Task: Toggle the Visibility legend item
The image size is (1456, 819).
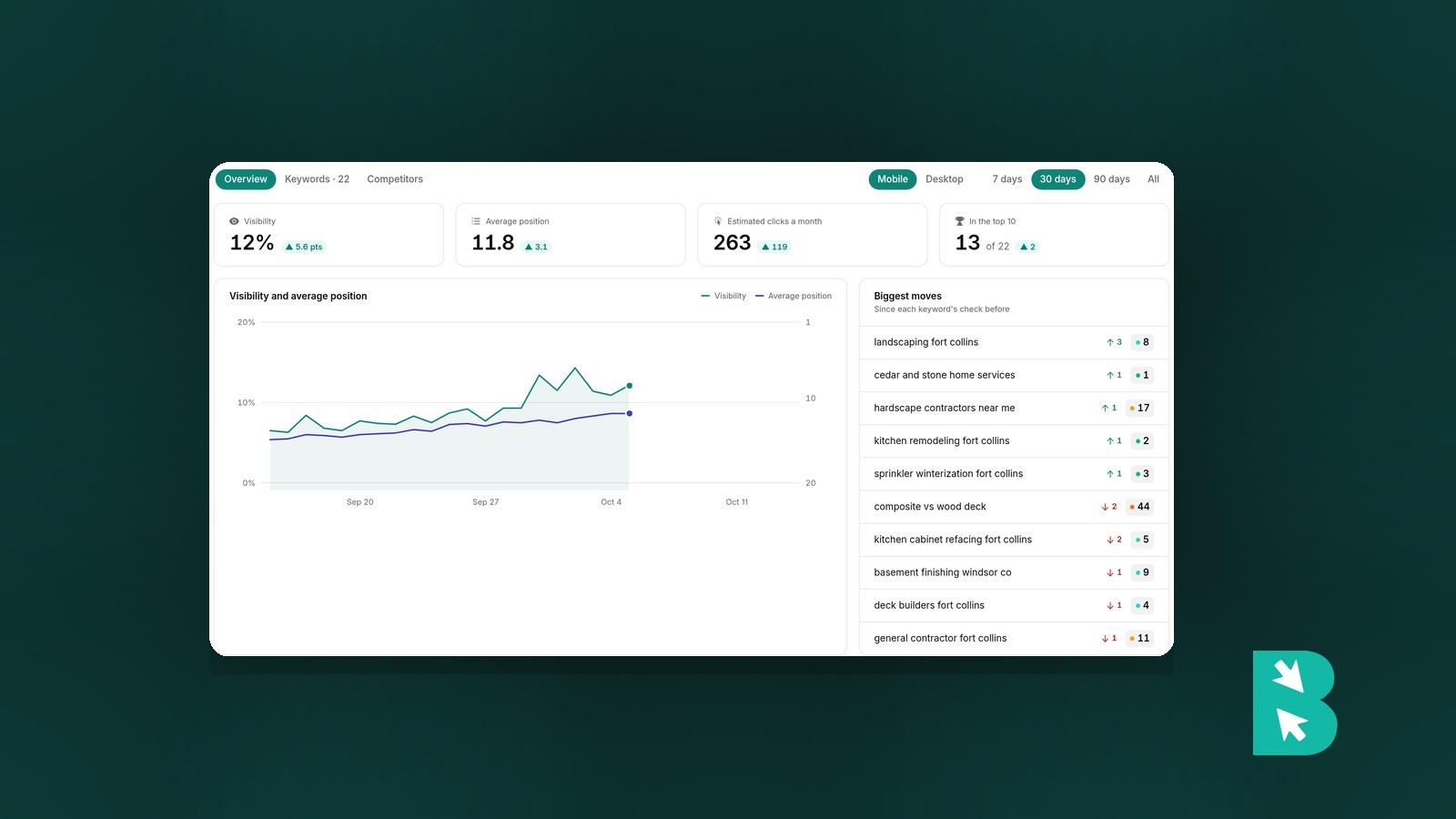Action: pyautogui.click(x=723, y=296)
